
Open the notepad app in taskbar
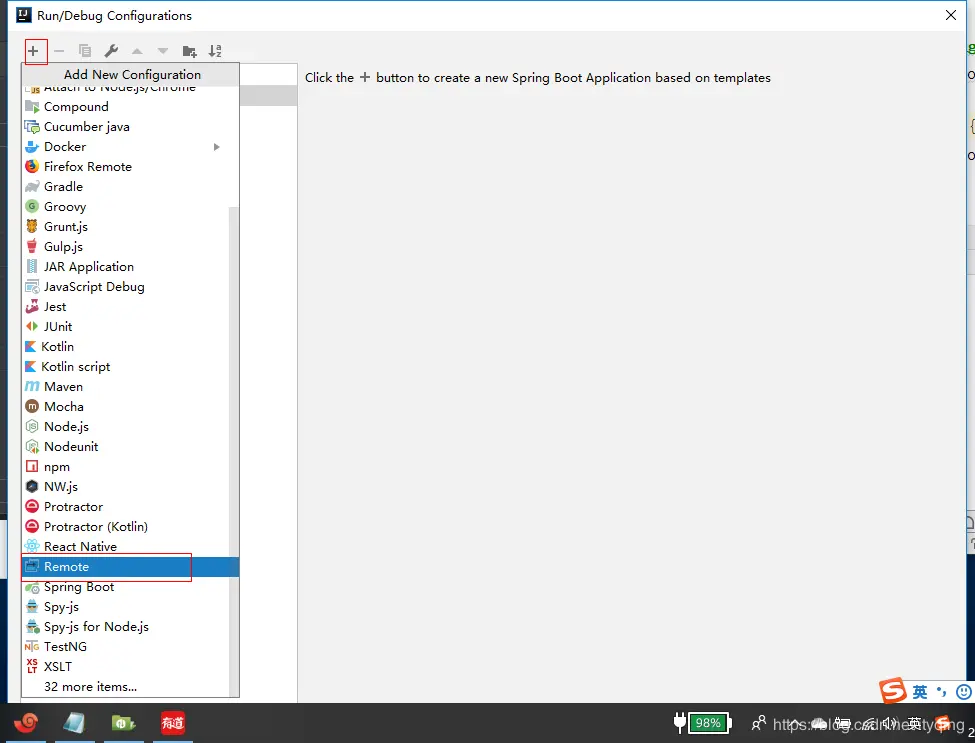point(74,723)
